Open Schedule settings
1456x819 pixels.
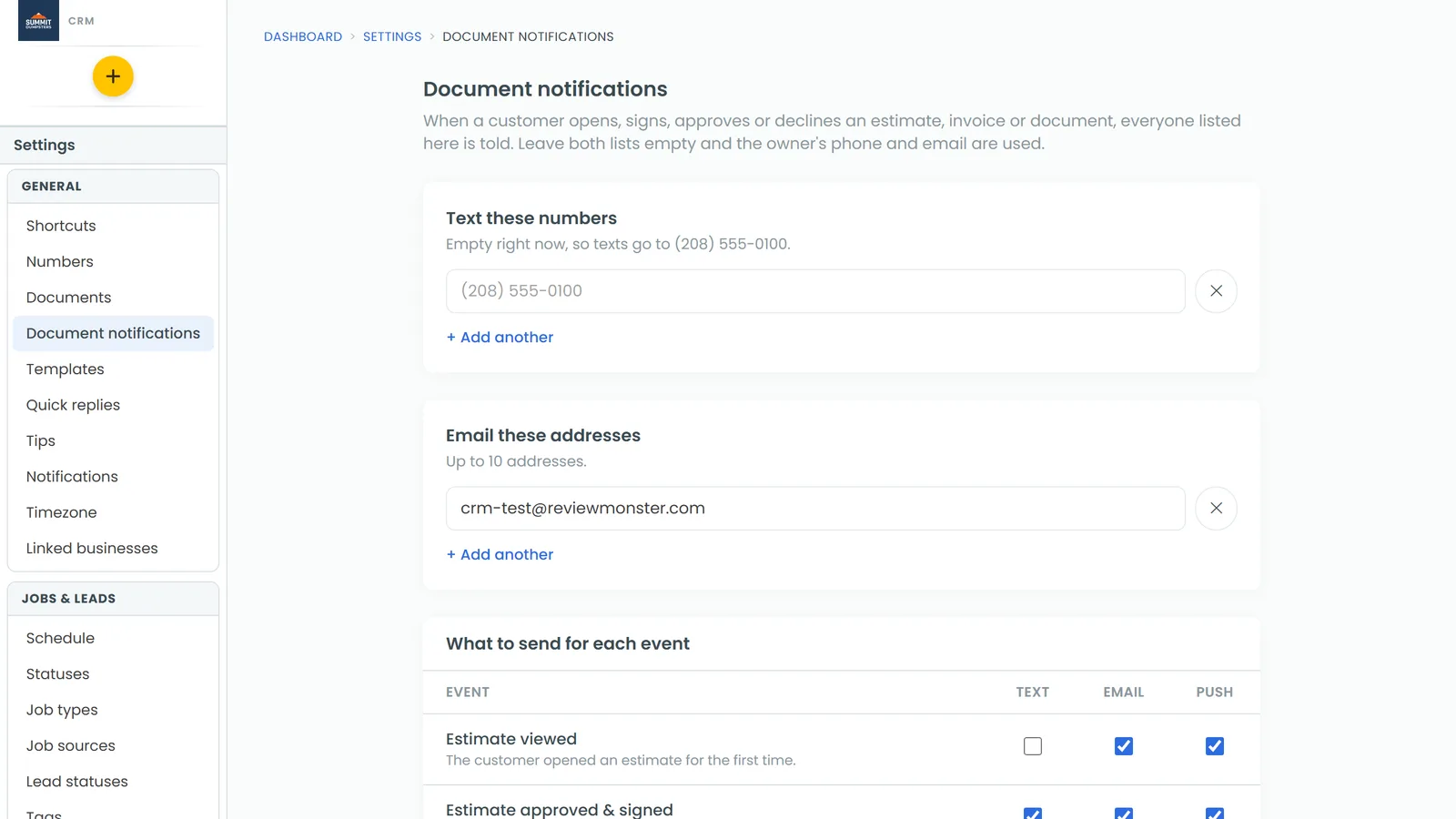(113, 638)
